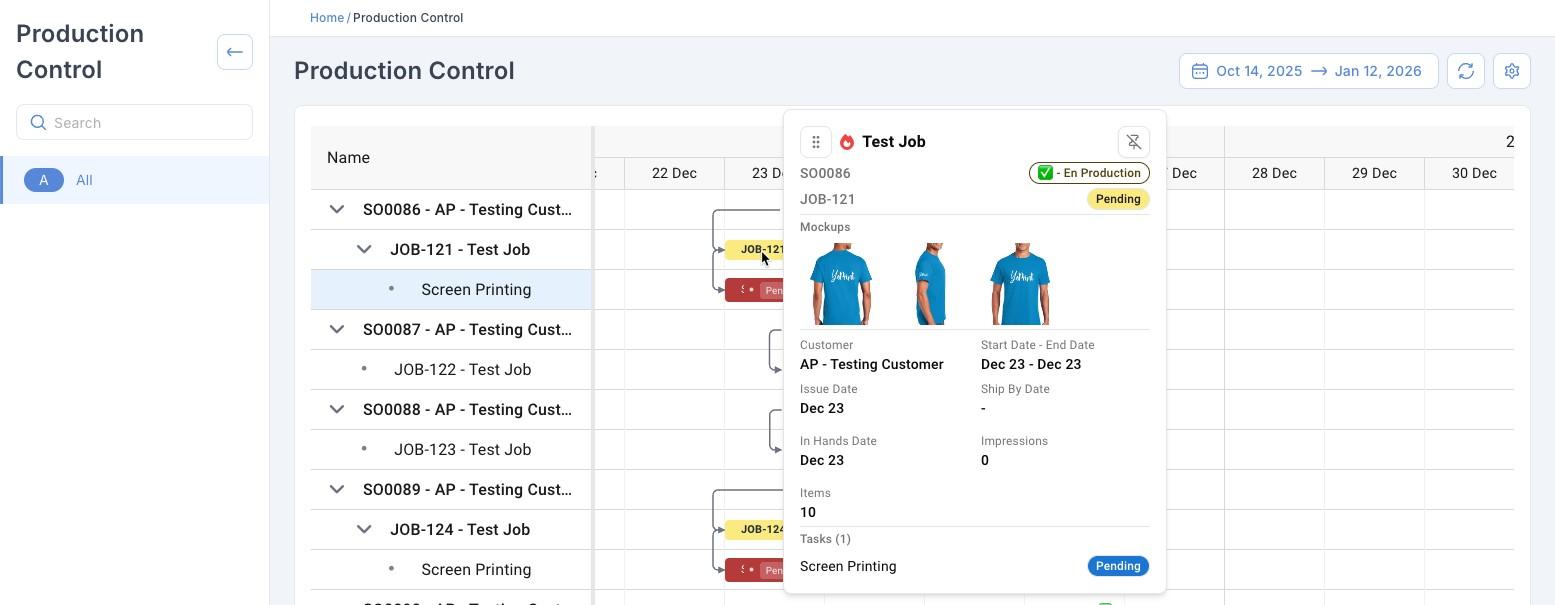Click the drag handle on Test Job card
This screenshot has height=605, width=1555.
pos(816,142)
